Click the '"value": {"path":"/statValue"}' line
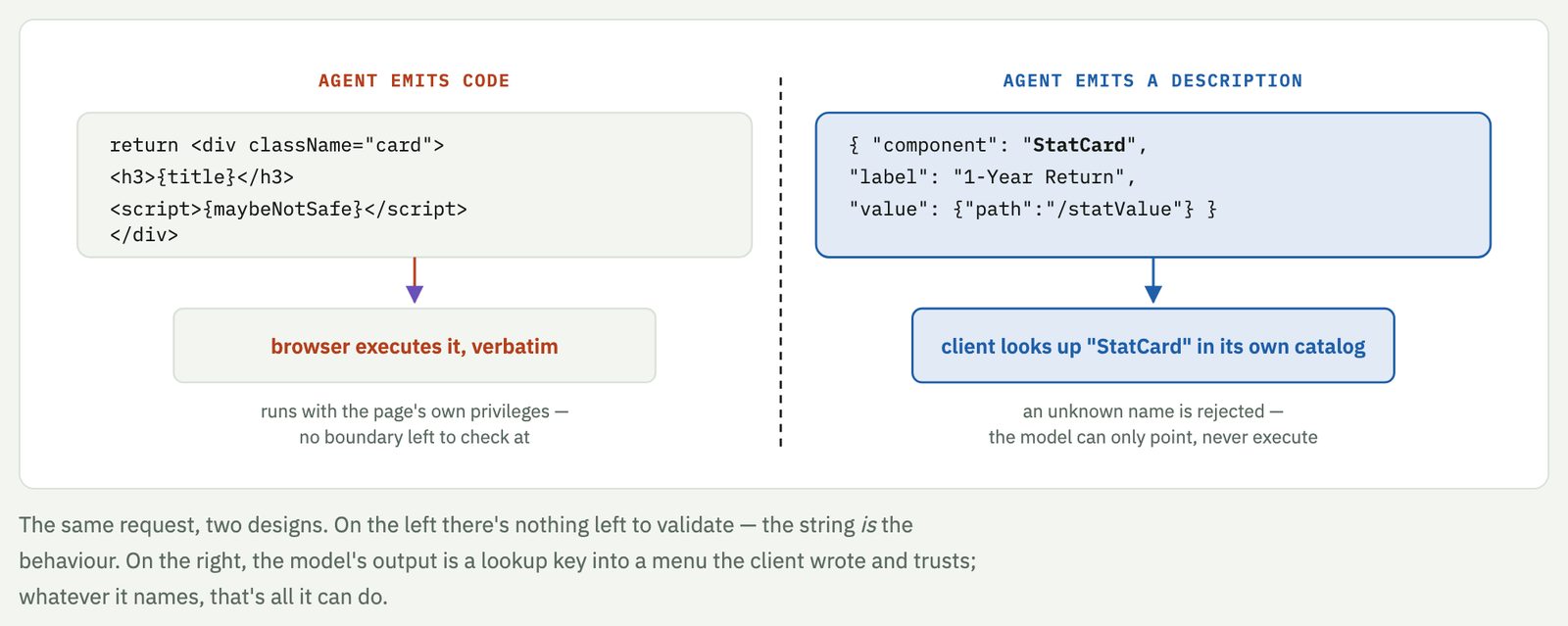 pos(1033,209)
